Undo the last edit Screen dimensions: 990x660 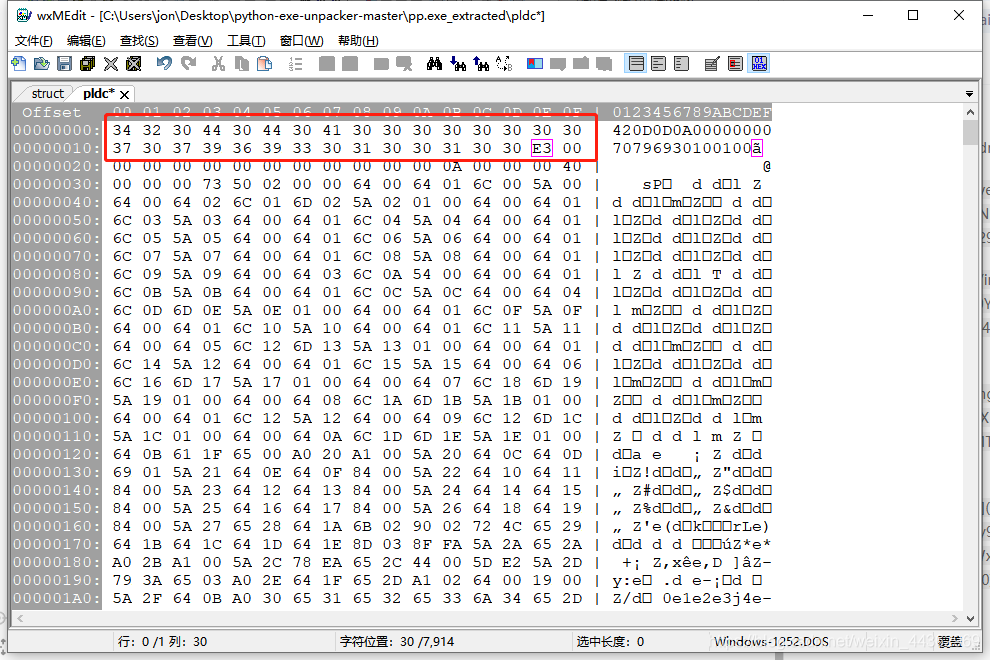164,64
